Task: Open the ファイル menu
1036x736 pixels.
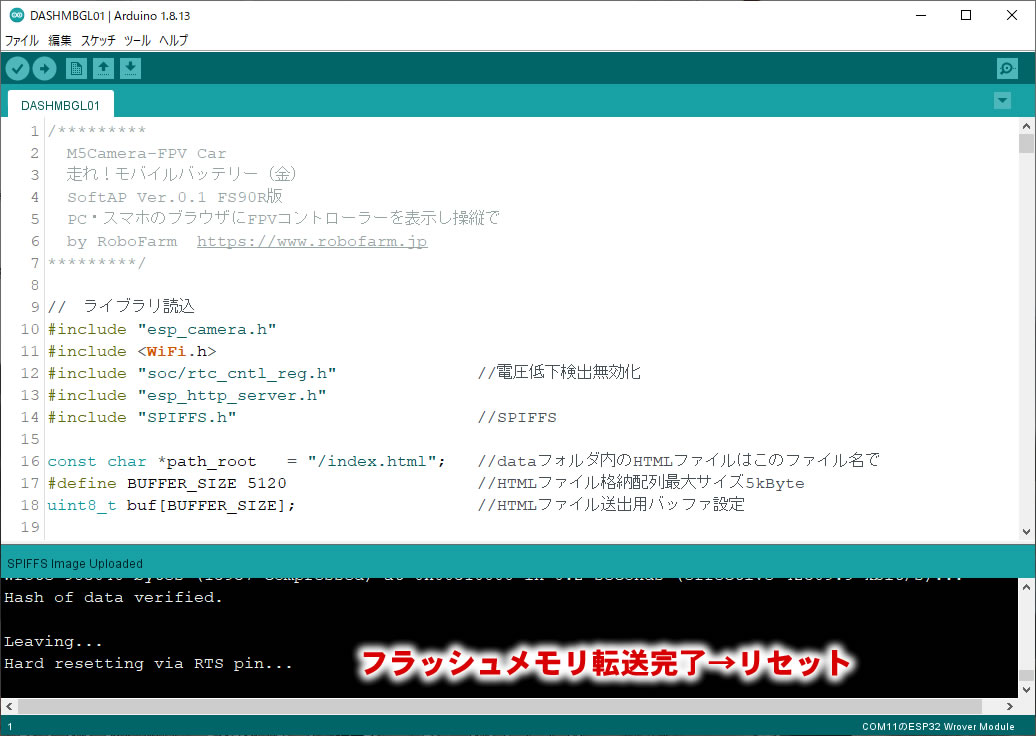Action: coord(22,40)
